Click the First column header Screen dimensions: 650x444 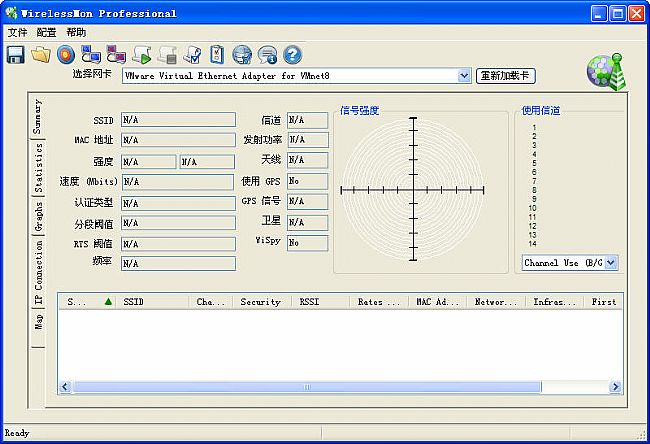(x=603, y=302)
